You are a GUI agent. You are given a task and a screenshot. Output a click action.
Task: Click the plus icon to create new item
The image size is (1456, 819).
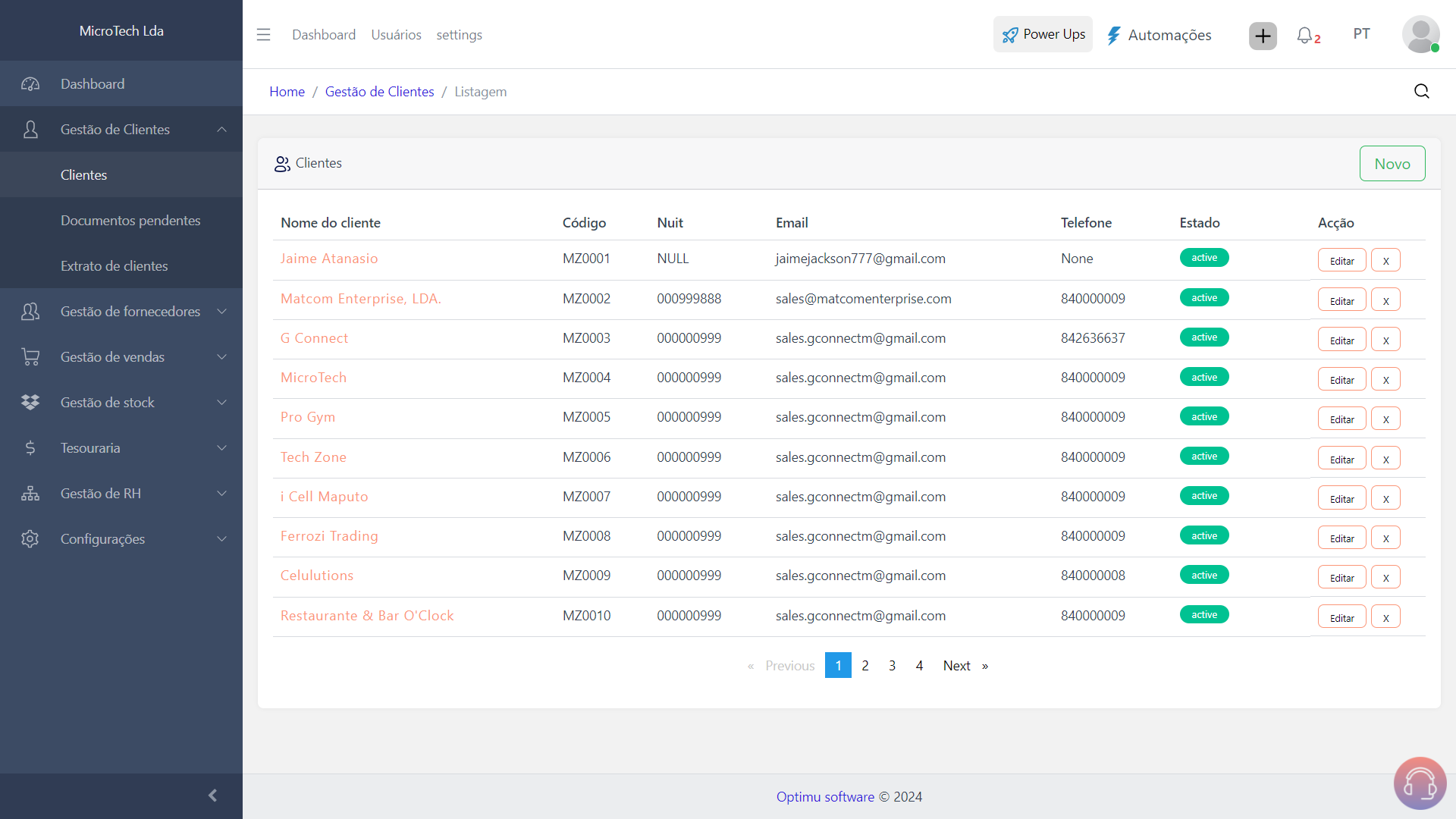[1262, 36]
